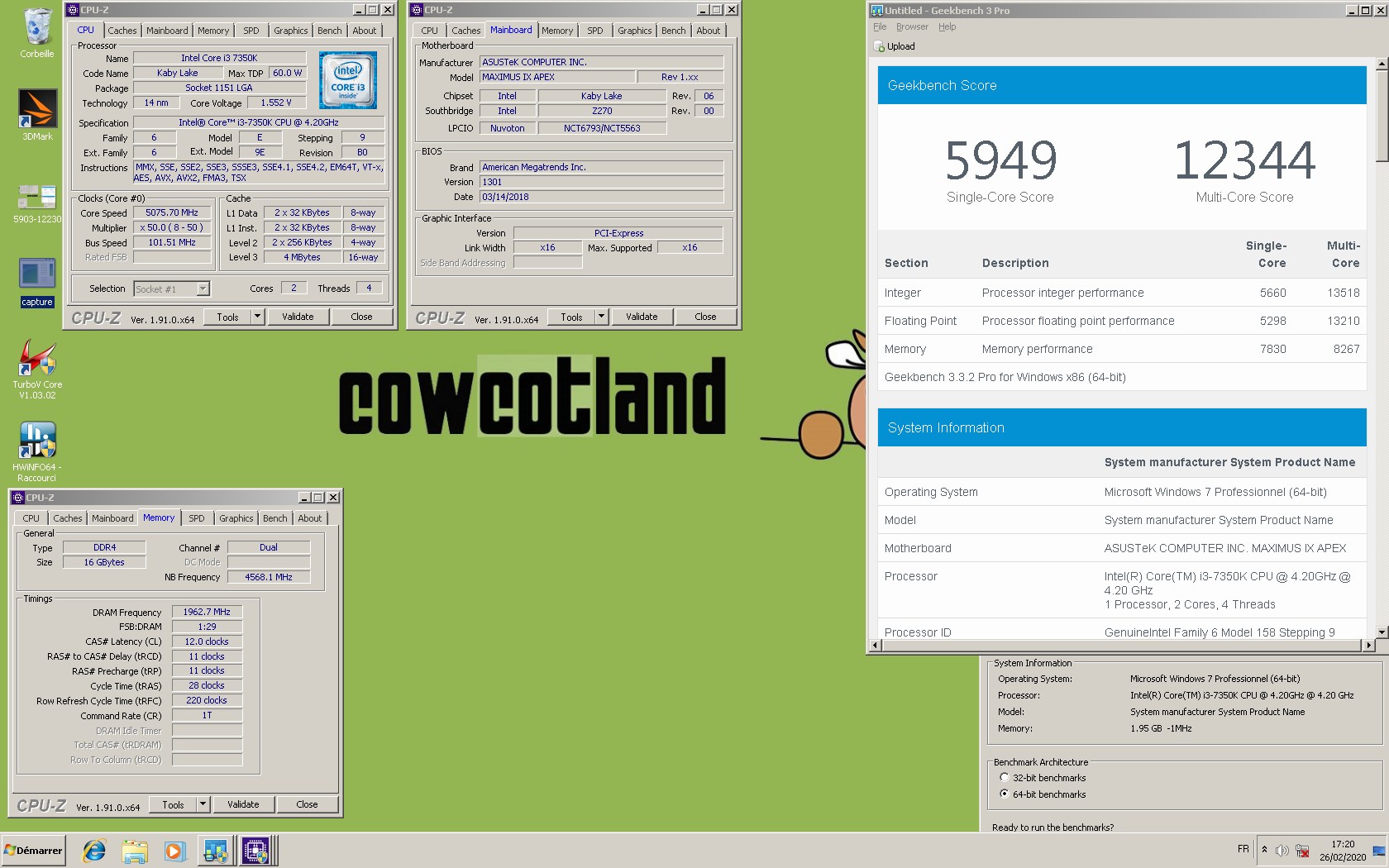Click the Mainboard CPU-Z window title icon
This screenshot has height=868, width=1389.
pyautogui.click(x=416, y=10)
